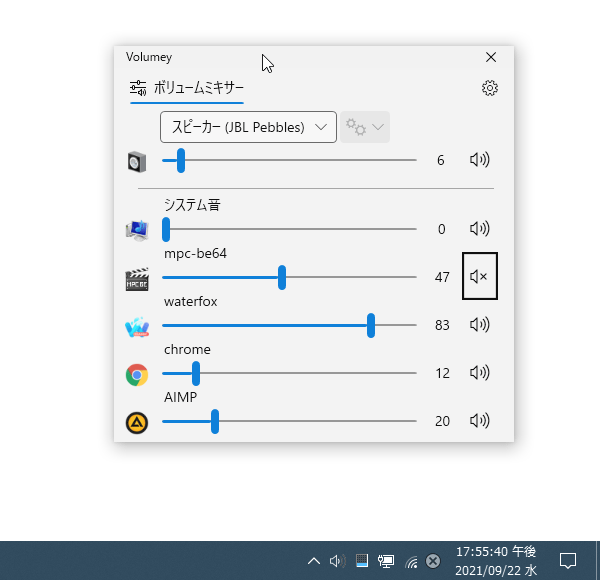600x580 pixels.
Task: Click the mpc-be64 volume value 47
Action: pos(442,277)
